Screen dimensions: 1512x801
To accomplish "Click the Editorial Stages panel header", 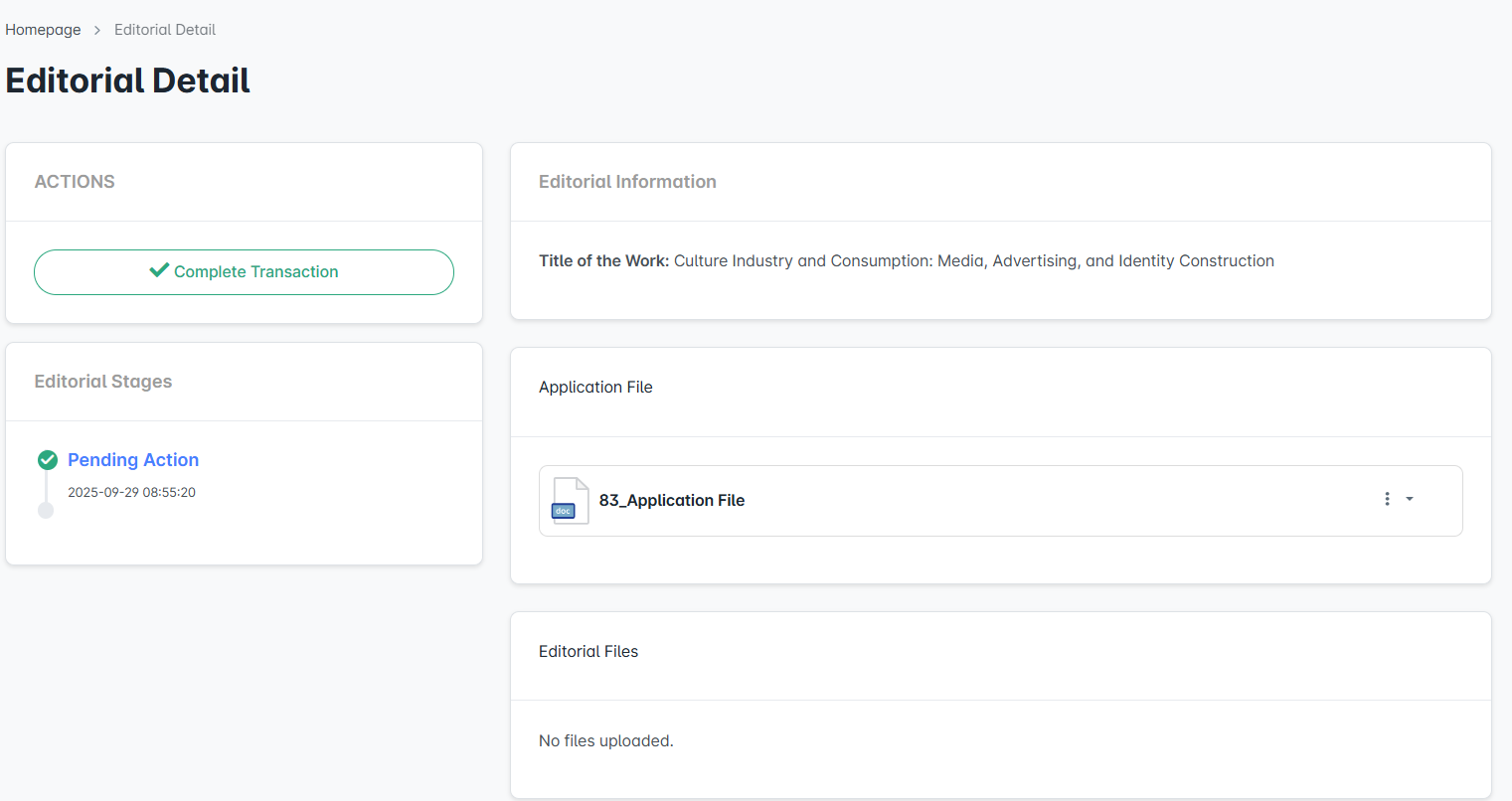I will click(x=103, y=382).
